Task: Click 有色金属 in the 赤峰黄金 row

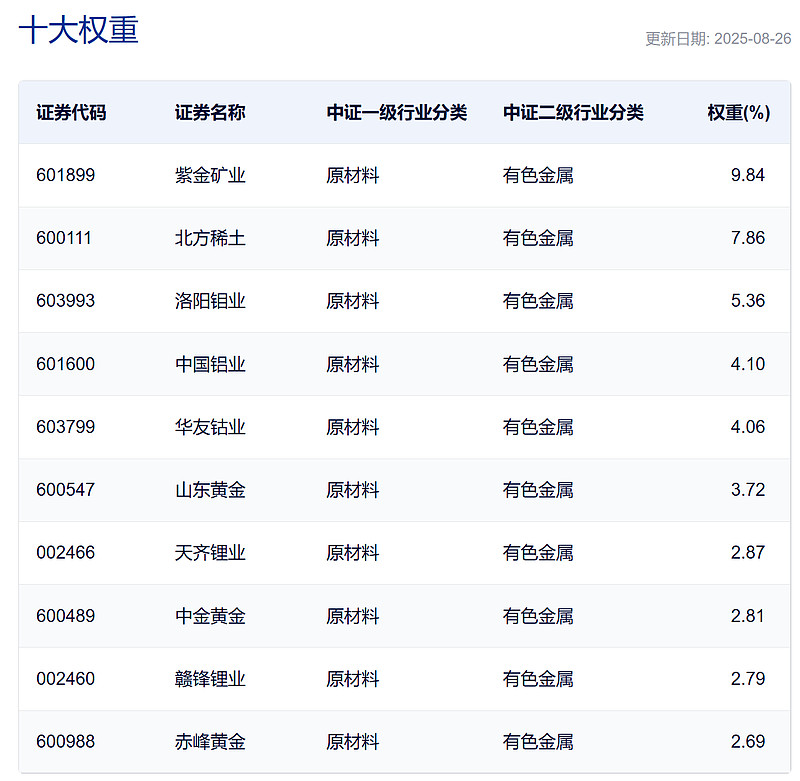Action: tap(538, 741)
